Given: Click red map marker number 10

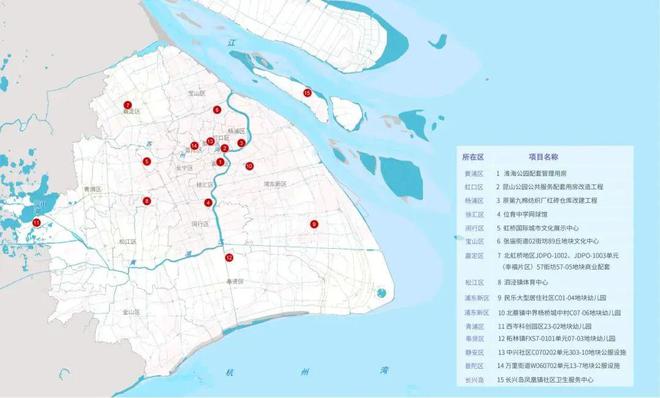Looking at the screenshot, I should (249, 166).
